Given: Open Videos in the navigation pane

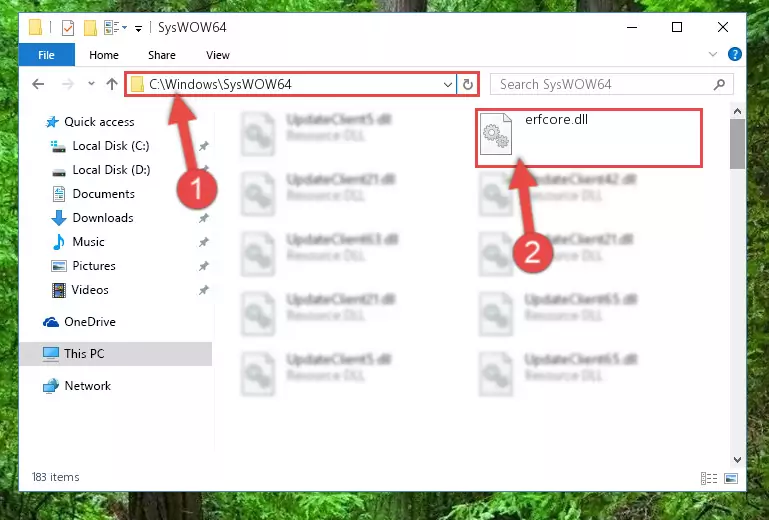Looking at the screenshot, I should [x=90, y=290].
